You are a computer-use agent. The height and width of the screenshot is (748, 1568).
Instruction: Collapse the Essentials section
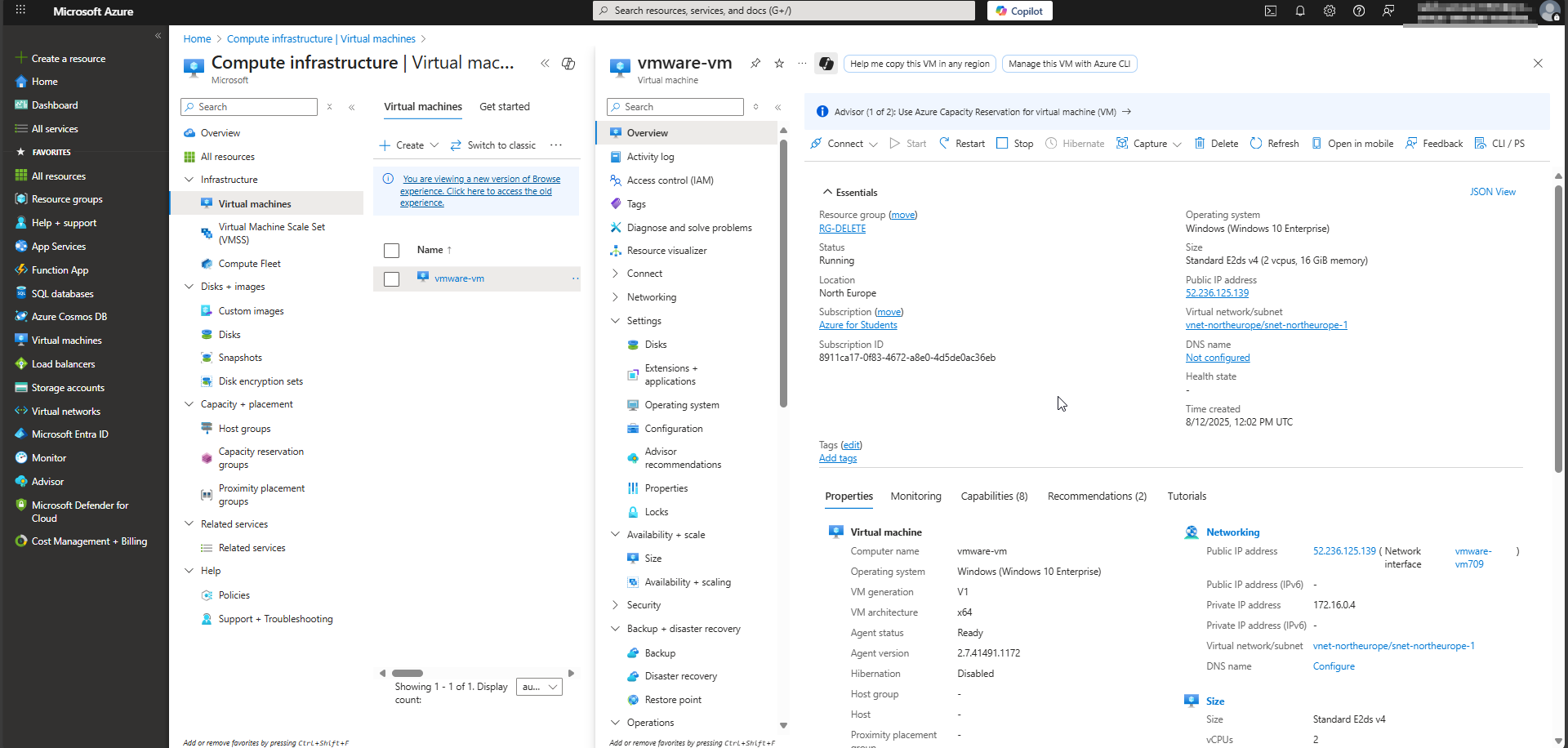click(x=827, y=193)
